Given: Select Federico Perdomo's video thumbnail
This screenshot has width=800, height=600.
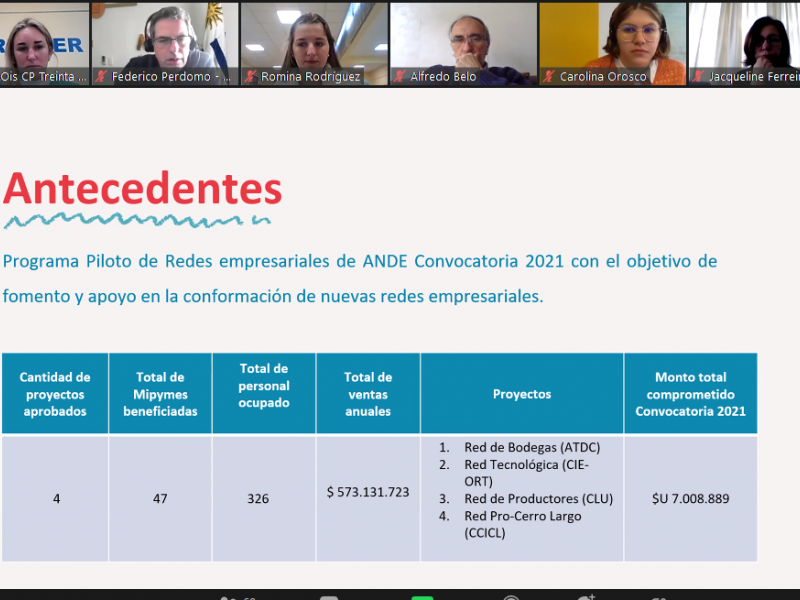Looking at the screenshot, I should 165,44.
